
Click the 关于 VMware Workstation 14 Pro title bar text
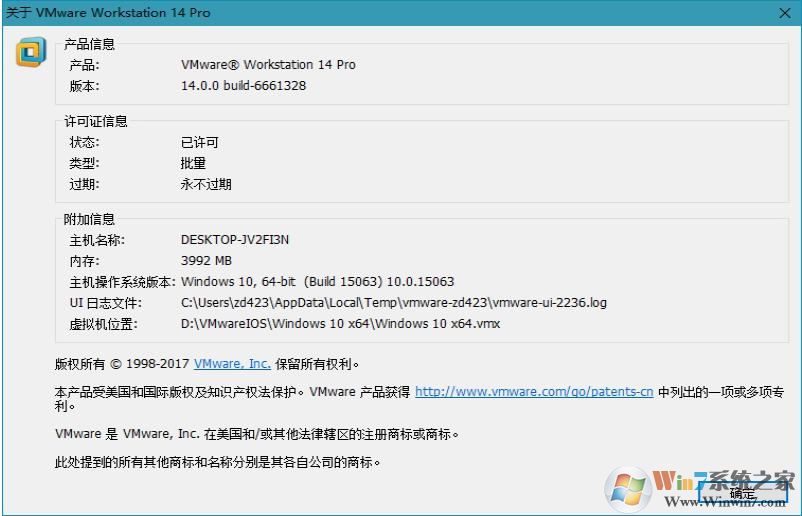click(108, 12)
